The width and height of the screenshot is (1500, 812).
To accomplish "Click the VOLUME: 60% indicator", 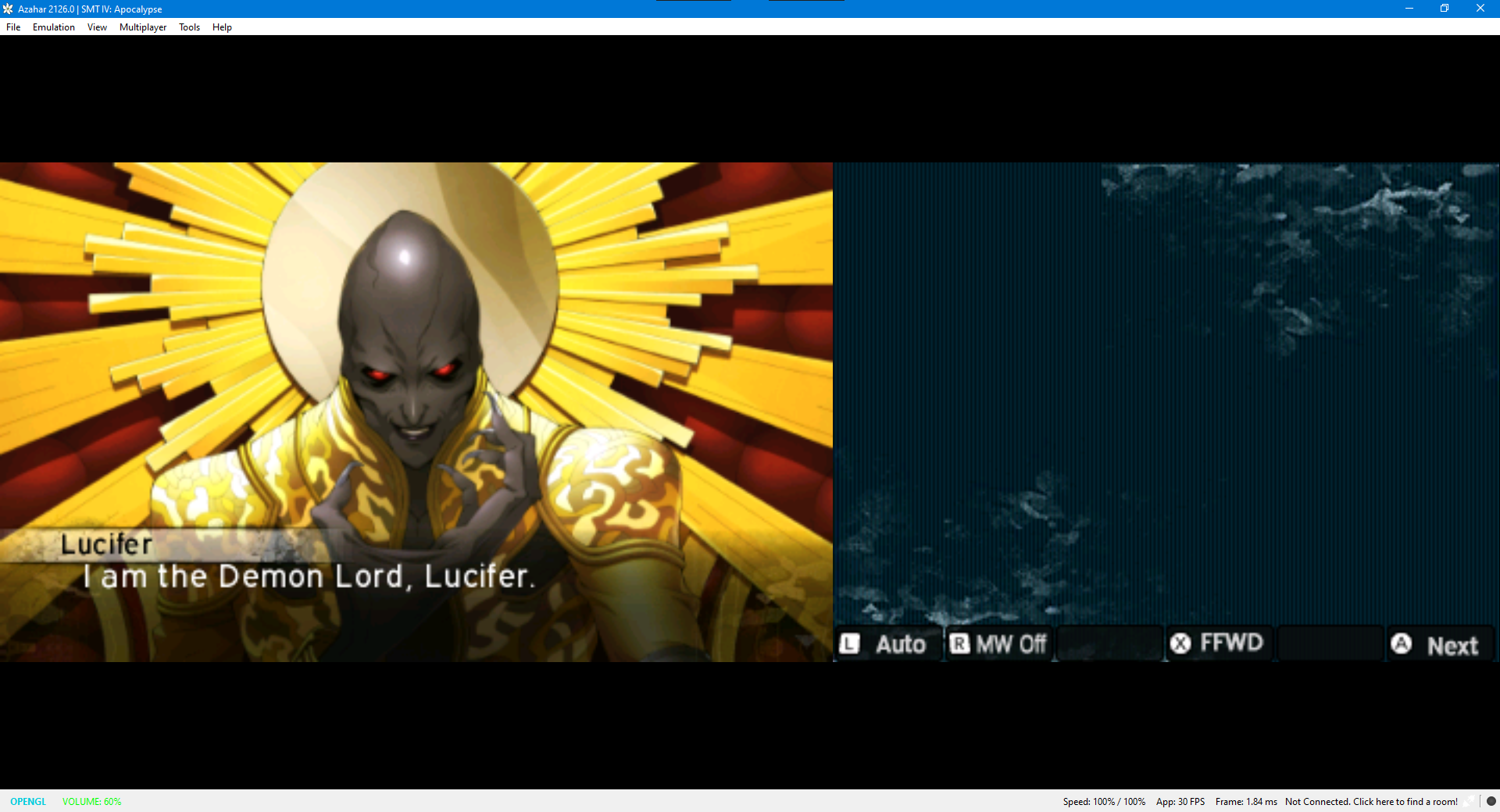I will [x=91, y=802].
